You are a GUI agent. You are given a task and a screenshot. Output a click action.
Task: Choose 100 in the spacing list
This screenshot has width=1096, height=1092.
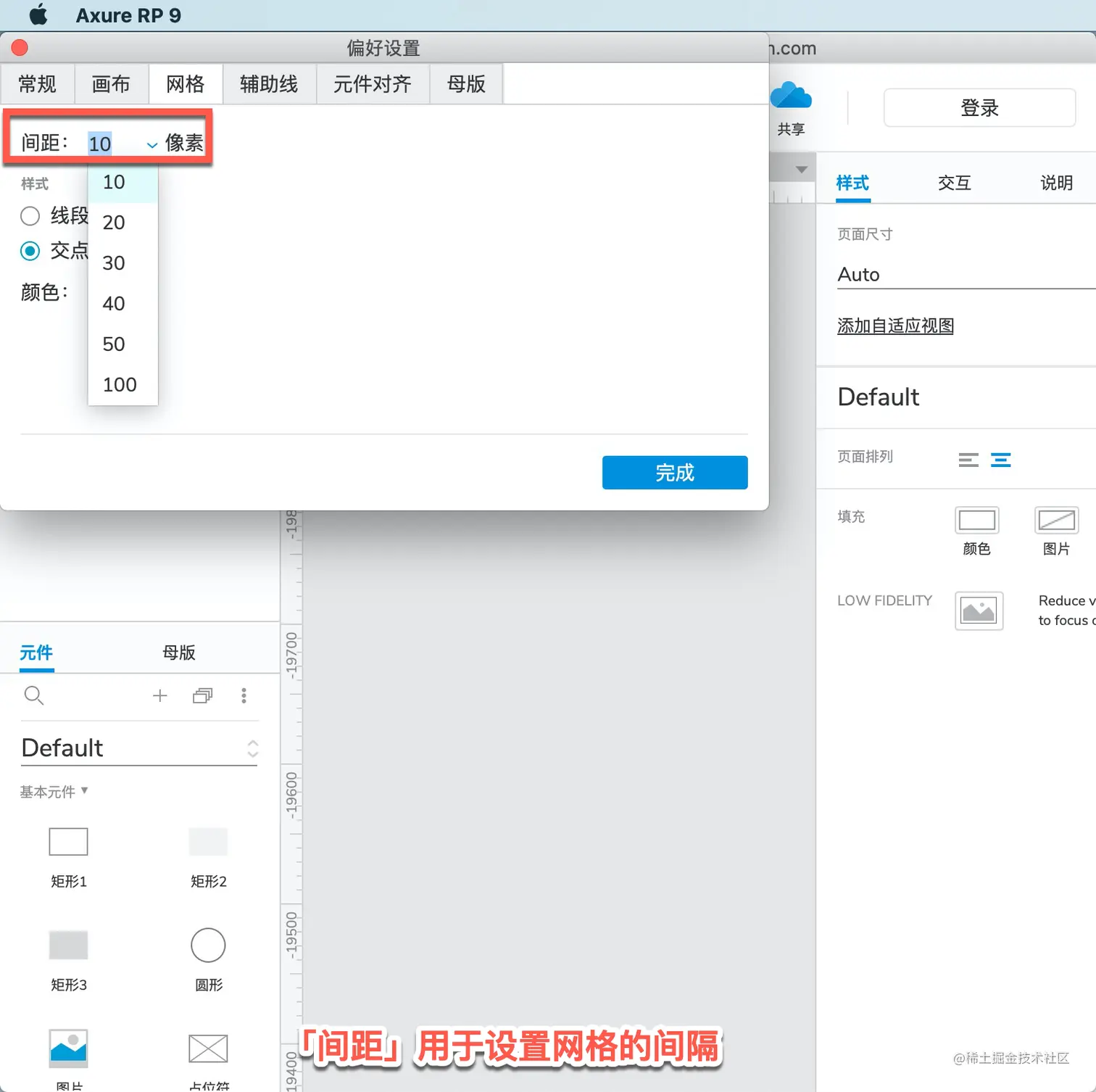tap(123, 385)
